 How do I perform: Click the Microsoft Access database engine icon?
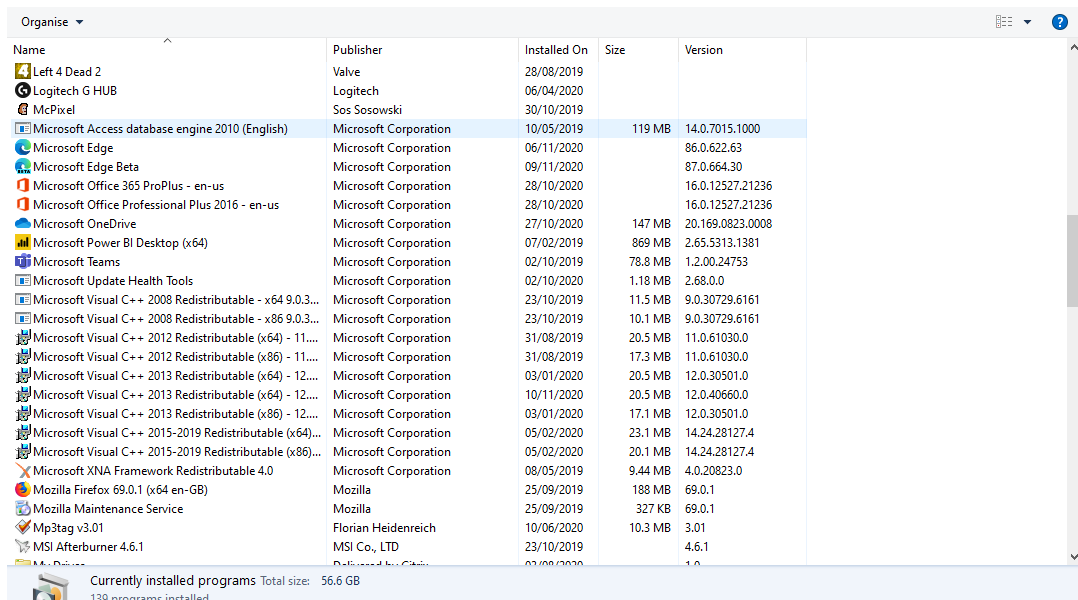23,129
